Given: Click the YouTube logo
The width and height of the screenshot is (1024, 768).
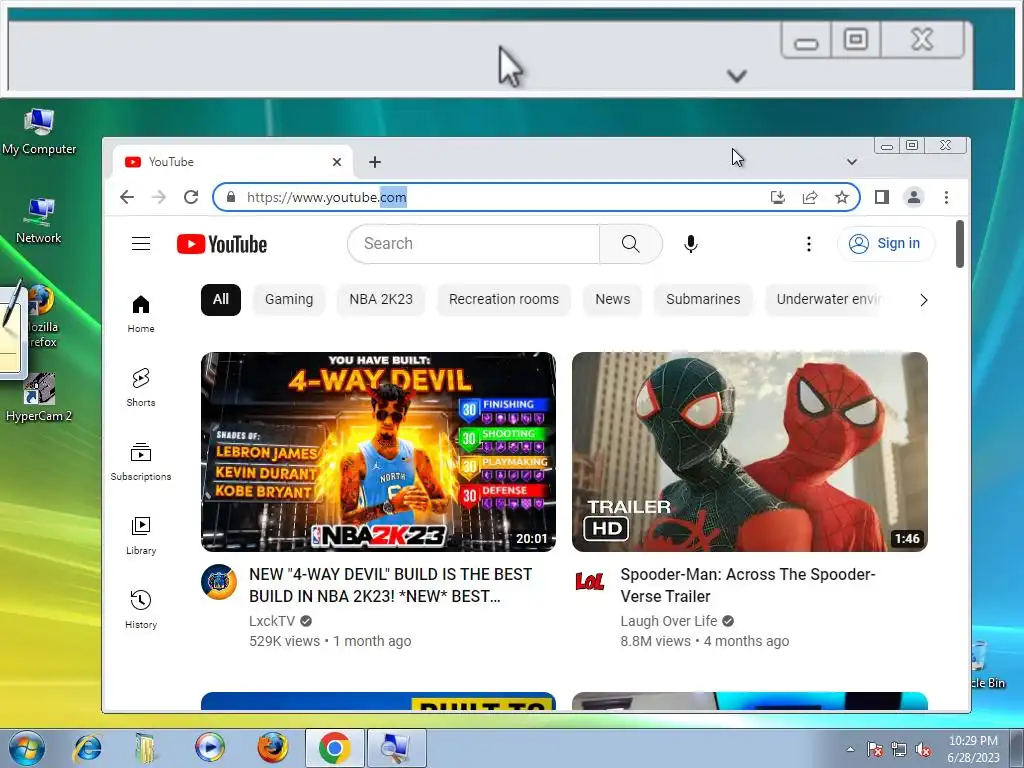Looking at the screenshot, I should 222,244.
